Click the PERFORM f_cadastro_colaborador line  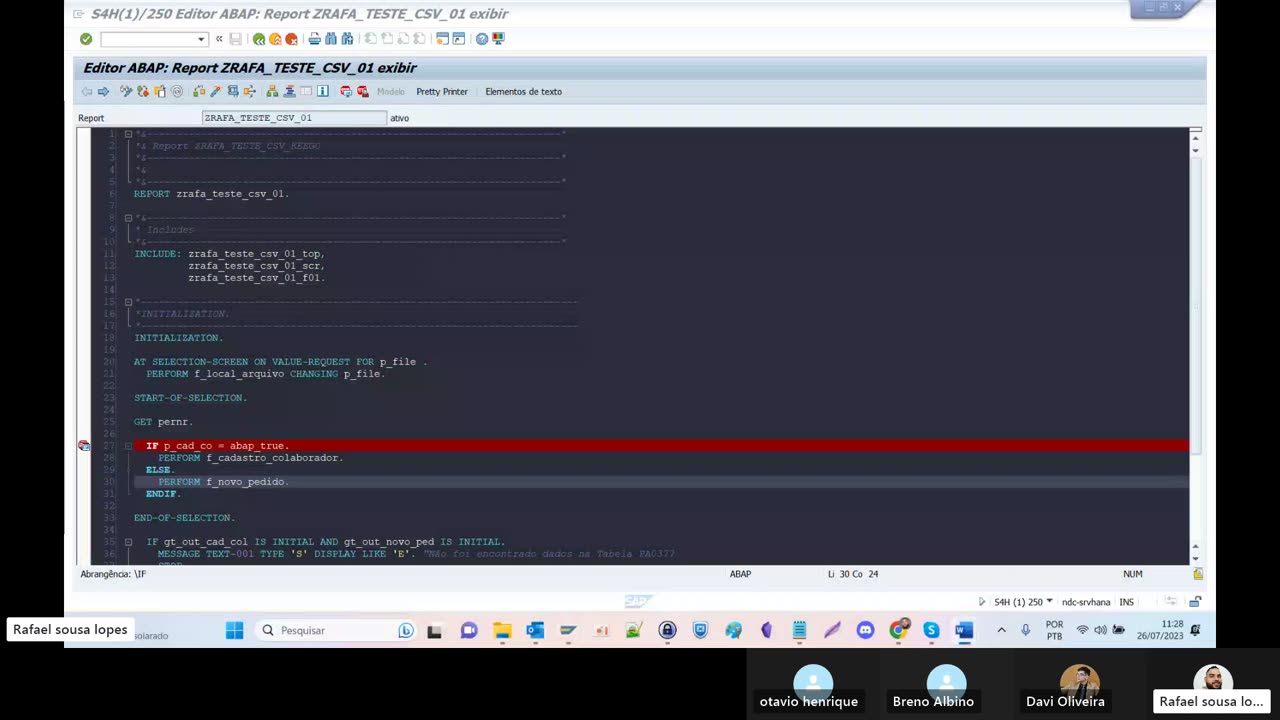[x=250, y=458]
